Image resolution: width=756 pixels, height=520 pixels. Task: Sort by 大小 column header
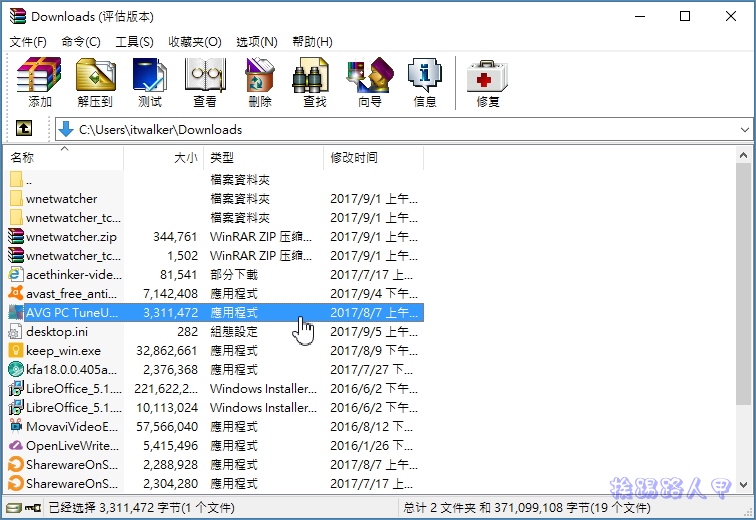pyautogui.click(x=163, y=158)
